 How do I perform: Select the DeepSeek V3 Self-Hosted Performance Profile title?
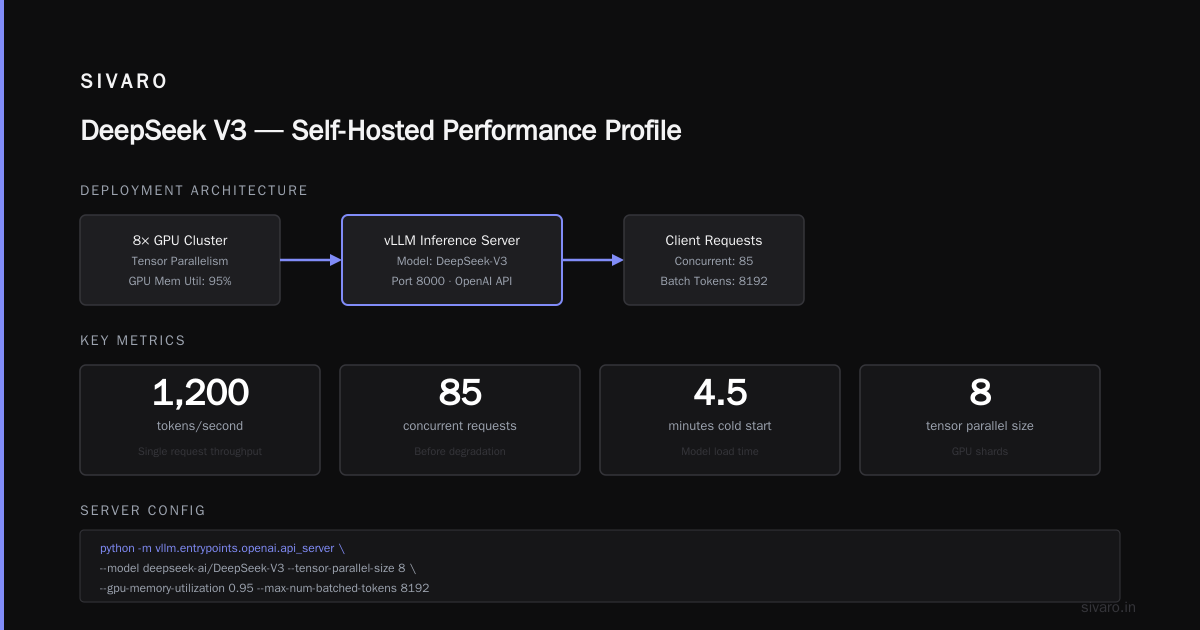(381, 130)
